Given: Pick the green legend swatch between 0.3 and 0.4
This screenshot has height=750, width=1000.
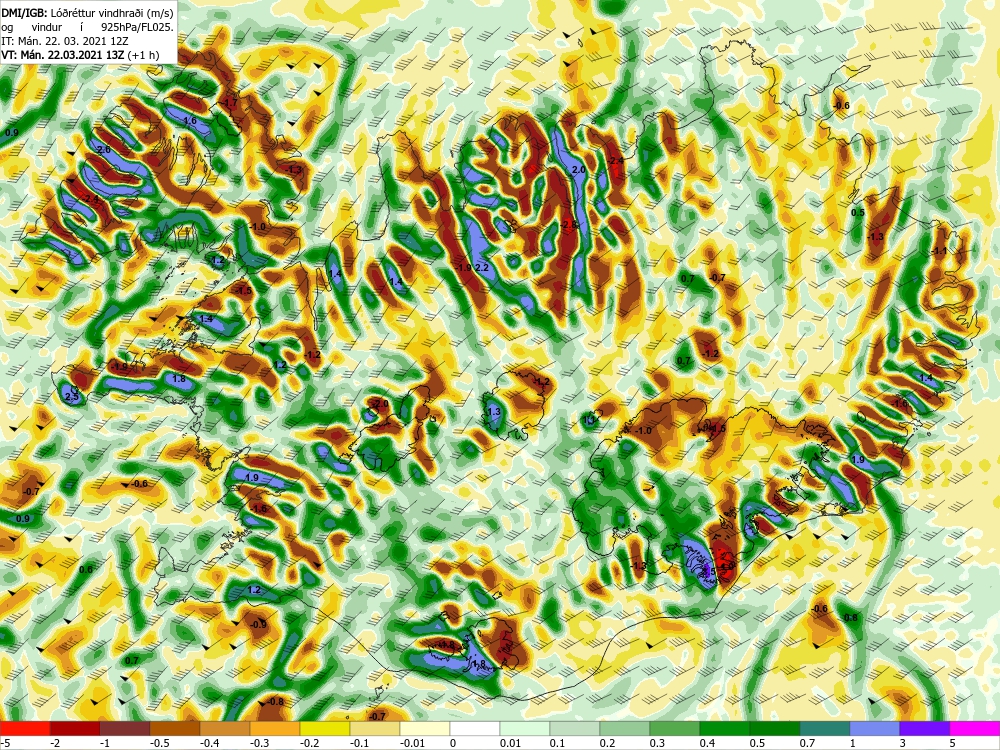Looking at the screenshot, I should pyautogui.click(x=675, y=728).
